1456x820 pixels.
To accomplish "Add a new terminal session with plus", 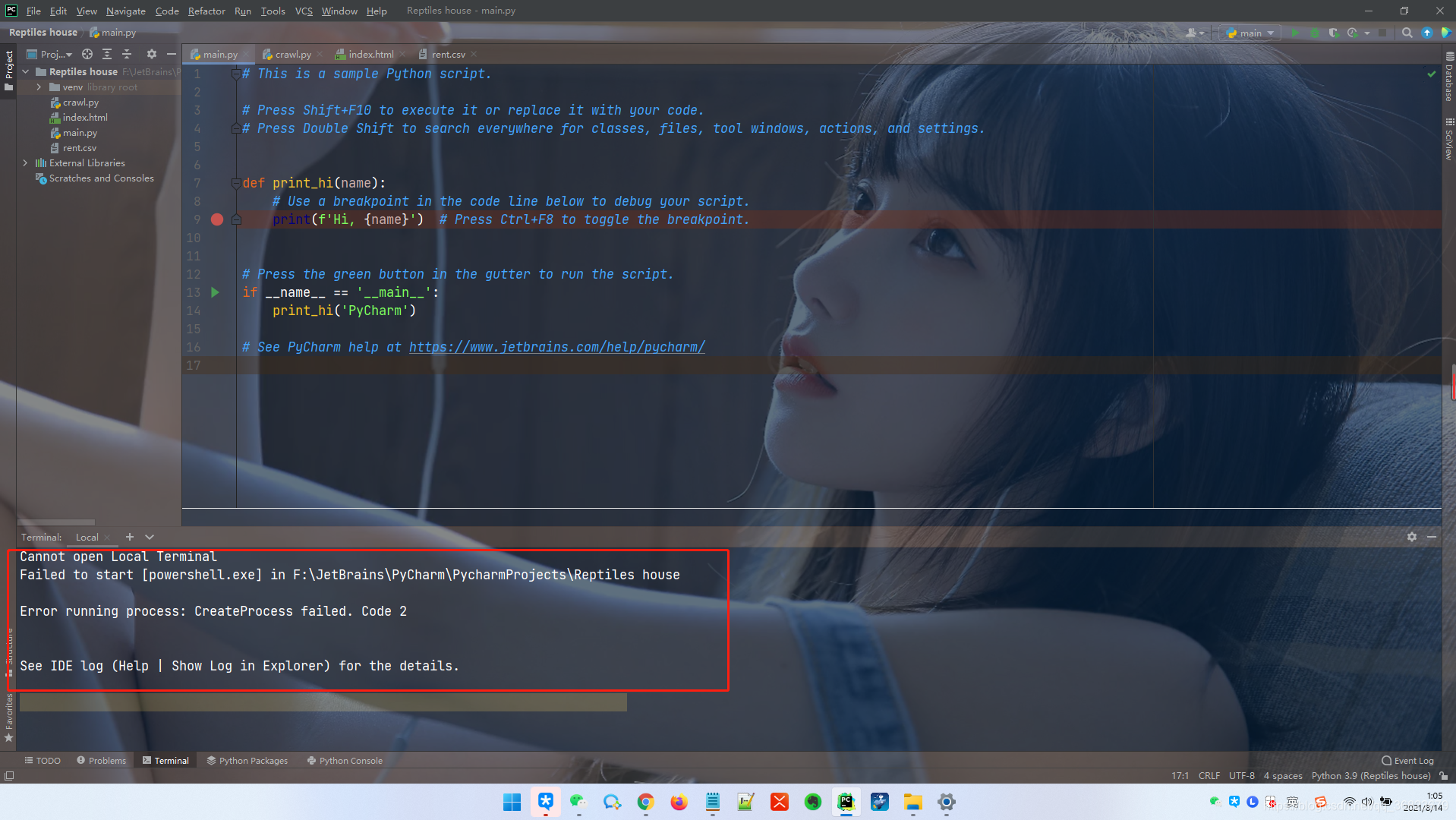I will pyautogui.click(x=130, y=537).
